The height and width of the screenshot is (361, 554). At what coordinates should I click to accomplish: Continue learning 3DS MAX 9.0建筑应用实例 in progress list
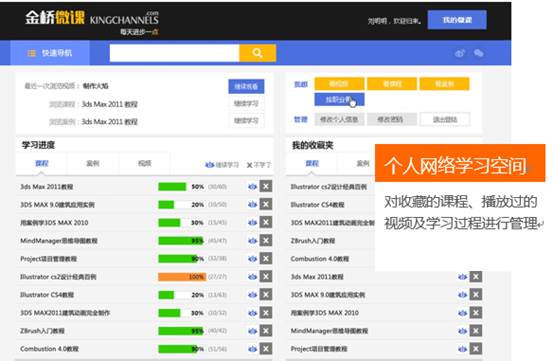pos(252,205)
